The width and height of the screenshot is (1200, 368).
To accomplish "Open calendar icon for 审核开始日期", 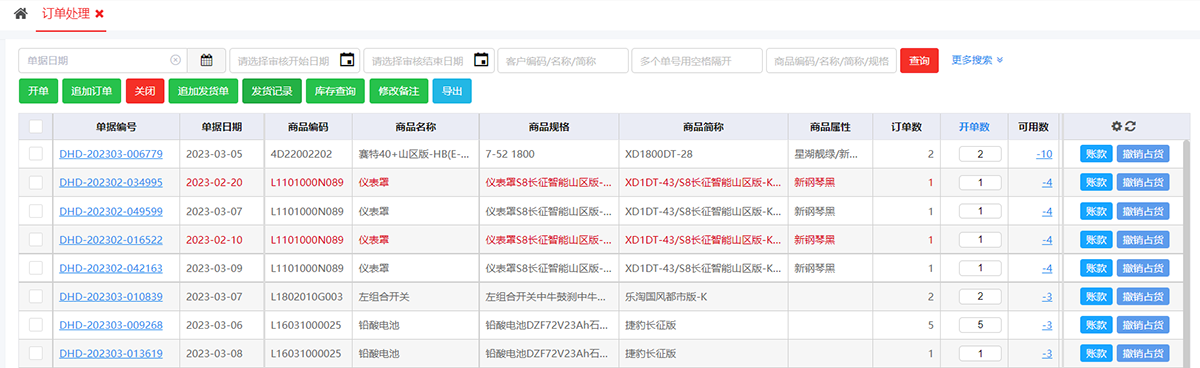I will tap(347, 60).
